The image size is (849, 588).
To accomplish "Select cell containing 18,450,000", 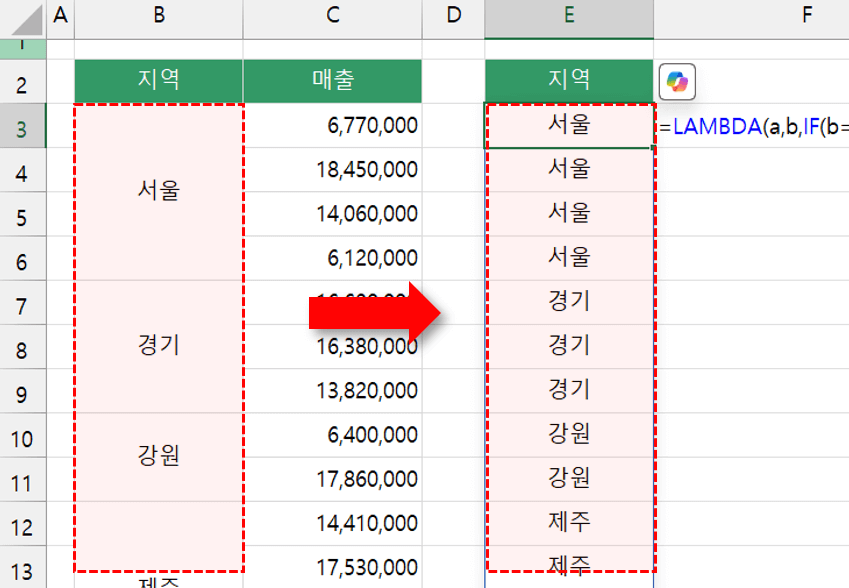I will click(x=332, y=170).
